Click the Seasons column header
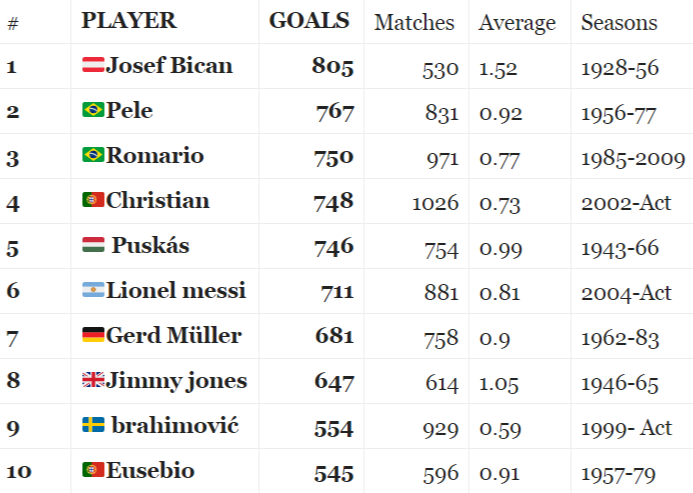The height and width of the screenshot is (493, 693). (619, 22)
